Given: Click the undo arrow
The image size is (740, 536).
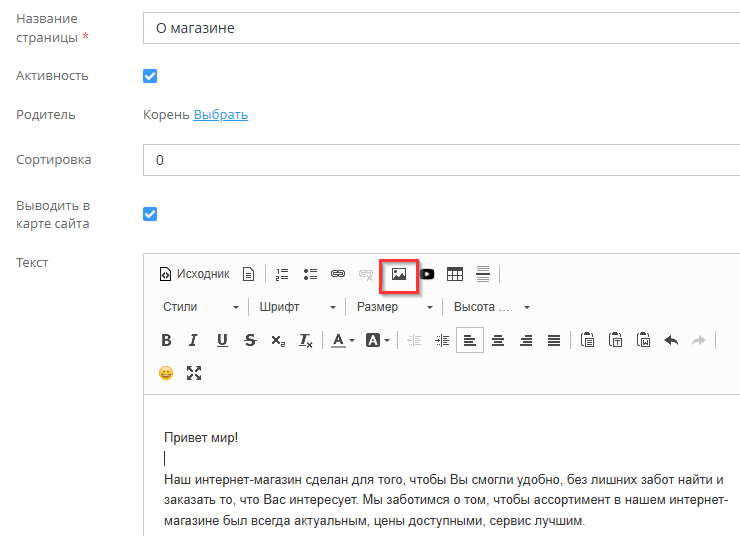Looking at the screenshot, I should [671, 340].
